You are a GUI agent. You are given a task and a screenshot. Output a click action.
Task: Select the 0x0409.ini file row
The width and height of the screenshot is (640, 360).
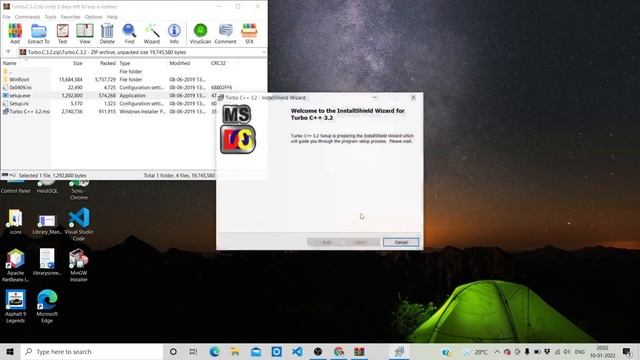click(x=118, y=87)
